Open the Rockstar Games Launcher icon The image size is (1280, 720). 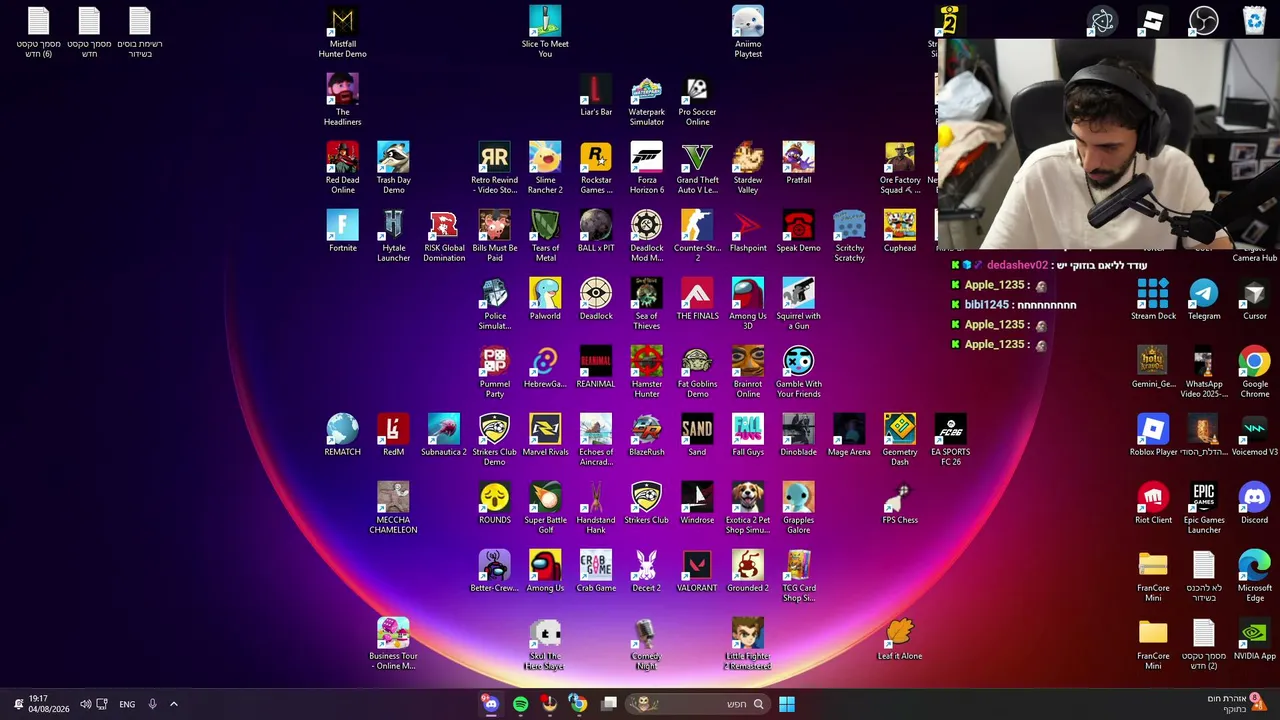pos(596,168)
